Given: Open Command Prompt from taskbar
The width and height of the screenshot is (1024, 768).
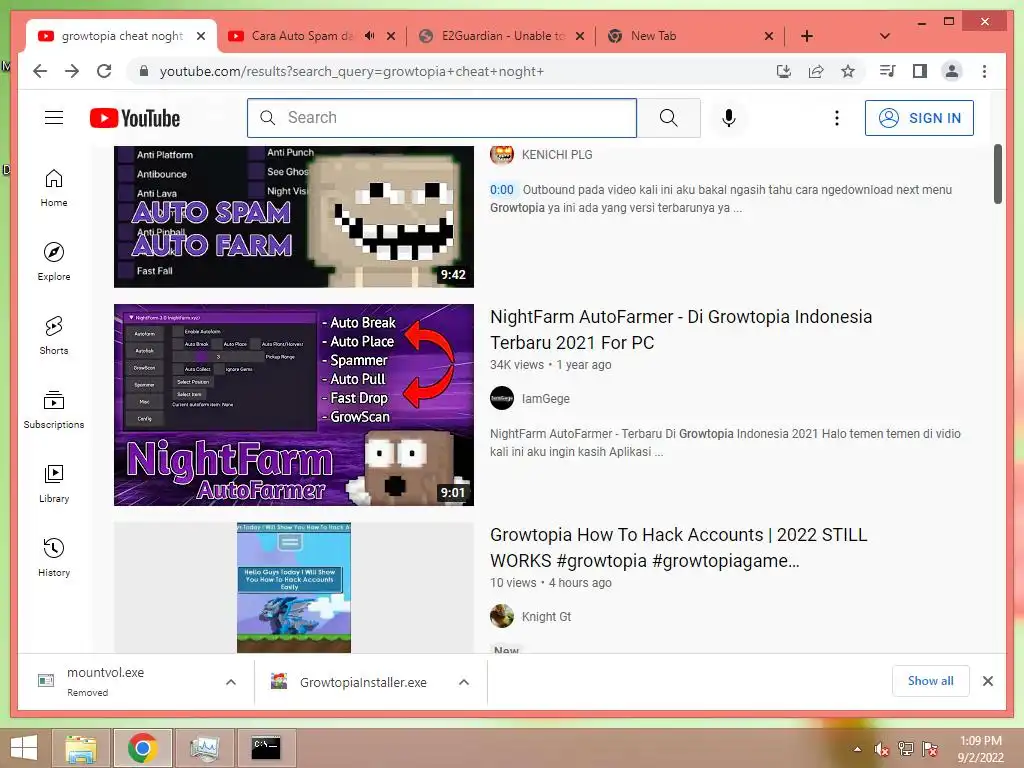Looking at the screenshot, I should pyautogui.click(x=266, y=748).
